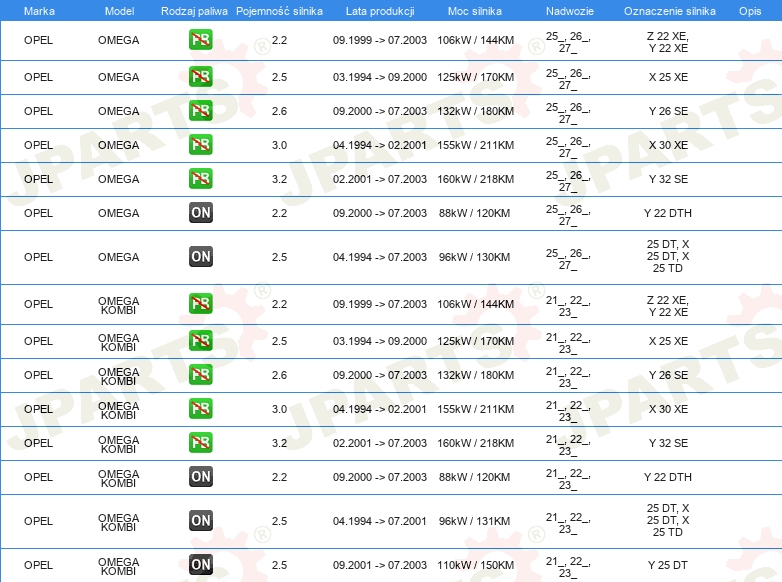Viewport: 782px width, 582px height.
Task: Click 'Y 32 SE' engine code in the OMEGA KOMBI row
Action: coord(668,443)
